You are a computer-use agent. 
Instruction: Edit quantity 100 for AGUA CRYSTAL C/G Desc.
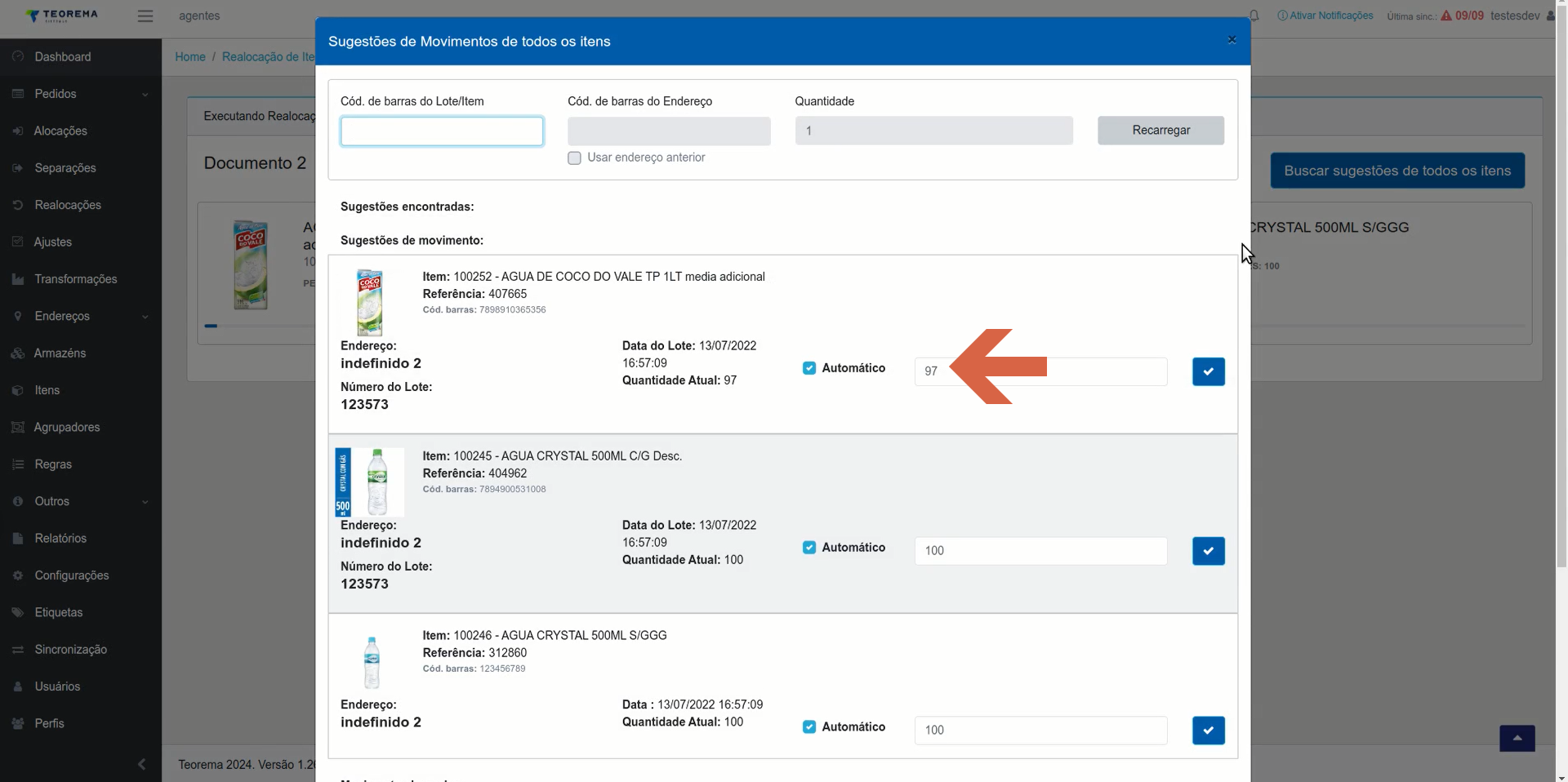[1040, 551]
